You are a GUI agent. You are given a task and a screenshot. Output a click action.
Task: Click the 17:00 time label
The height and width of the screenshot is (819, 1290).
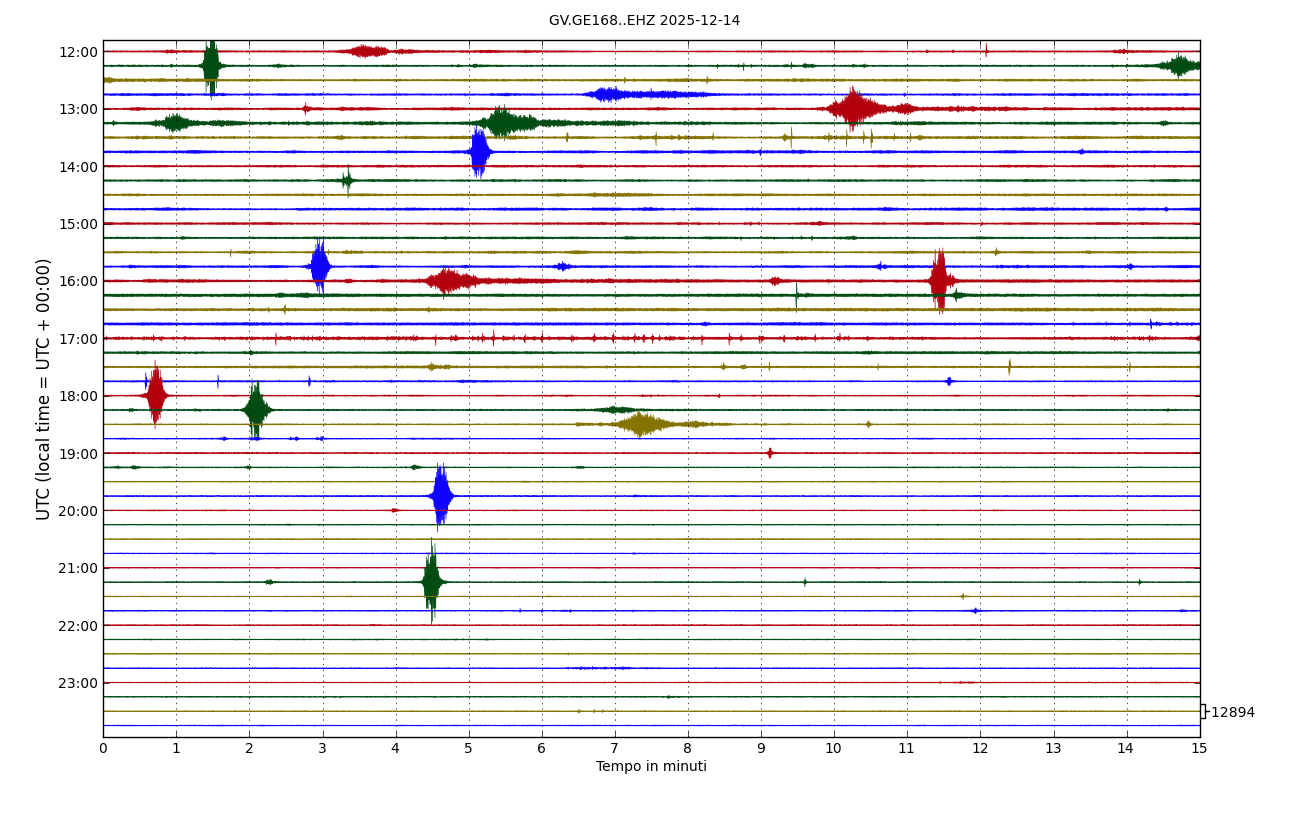79,339
